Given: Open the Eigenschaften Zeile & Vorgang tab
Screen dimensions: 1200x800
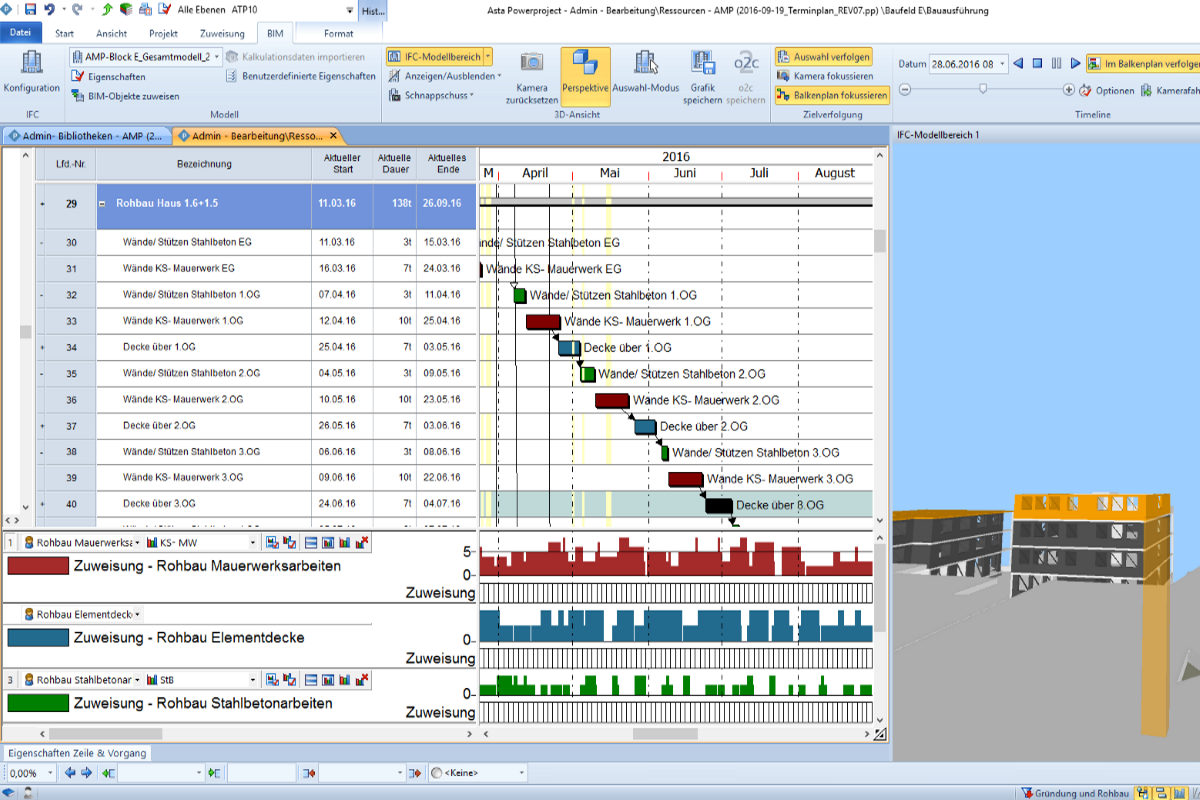Looking at the screenshot, I should pos(76,753).
